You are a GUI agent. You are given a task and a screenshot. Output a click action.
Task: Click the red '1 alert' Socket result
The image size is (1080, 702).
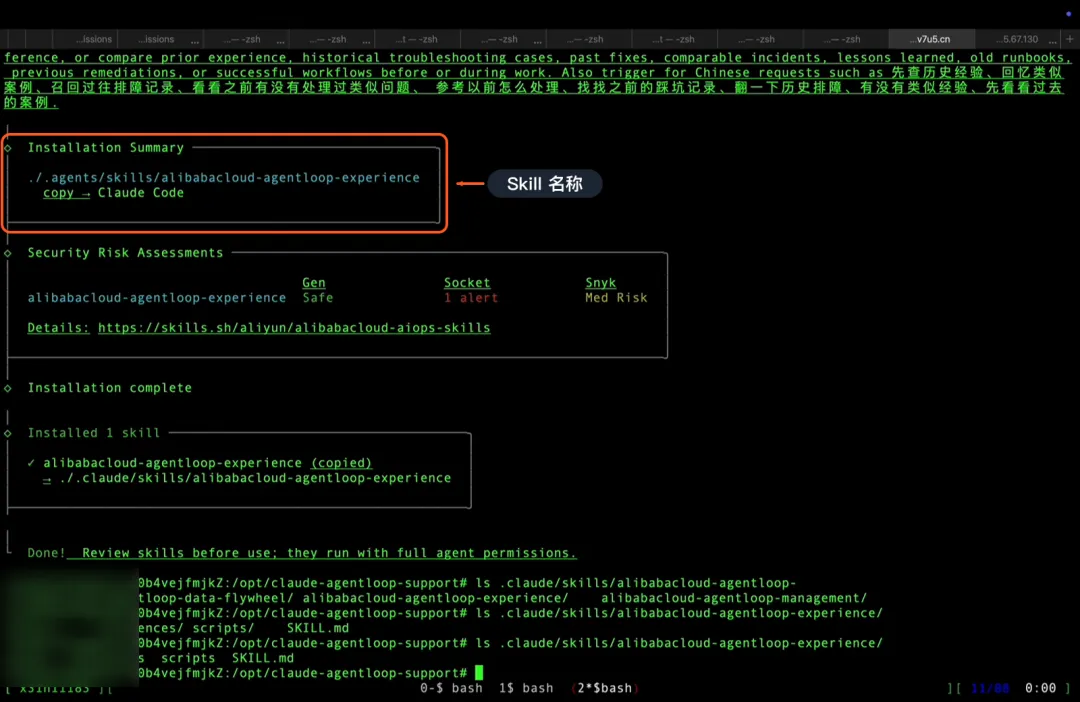[x=470, y=298]
